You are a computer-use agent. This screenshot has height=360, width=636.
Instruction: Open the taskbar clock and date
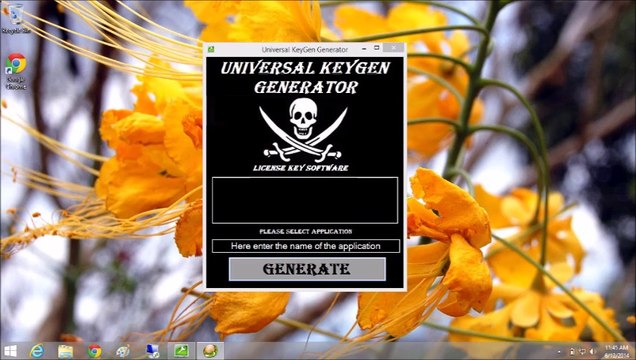click(617, 351)
